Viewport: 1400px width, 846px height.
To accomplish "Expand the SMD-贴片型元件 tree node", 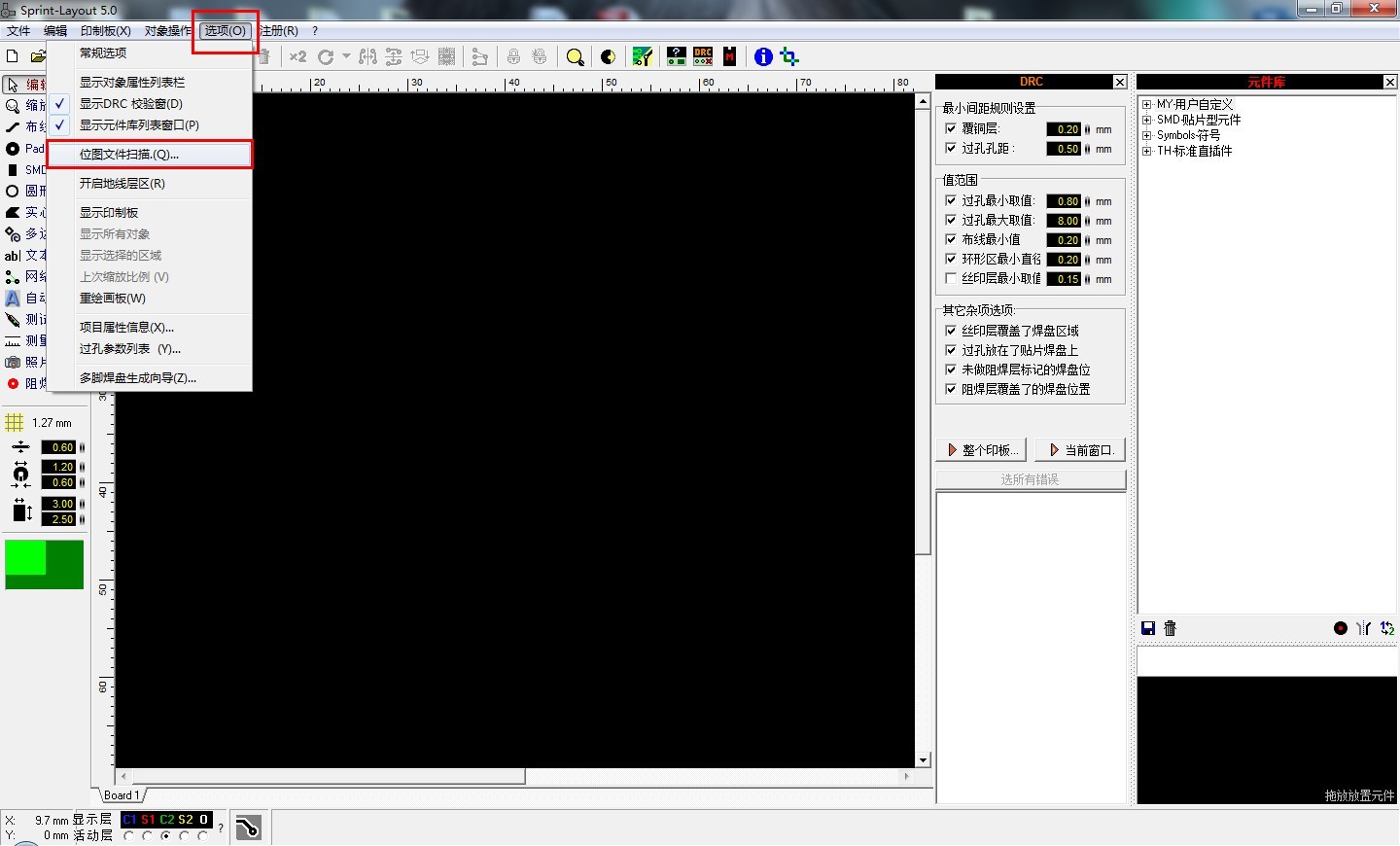I will pos(1147,121).
